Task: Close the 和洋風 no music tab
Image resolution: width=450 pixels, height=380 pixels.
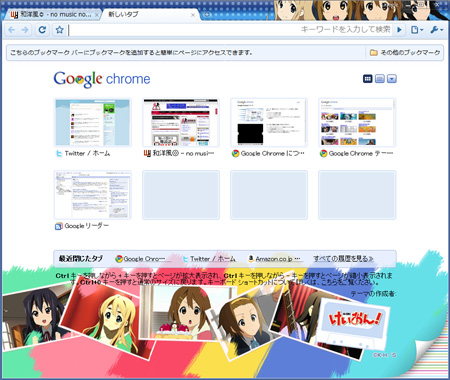Action: pyautogui.click(x=97, y=15)
